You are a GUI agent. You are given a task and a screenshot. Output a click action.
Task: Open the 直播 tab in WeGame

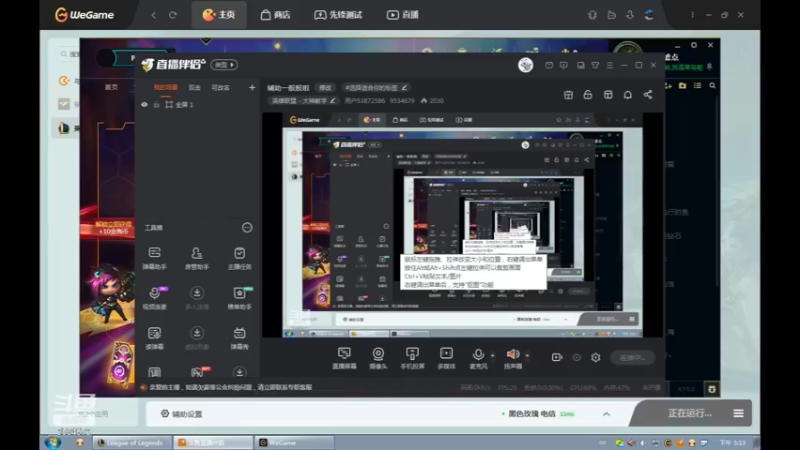point(403,15)
